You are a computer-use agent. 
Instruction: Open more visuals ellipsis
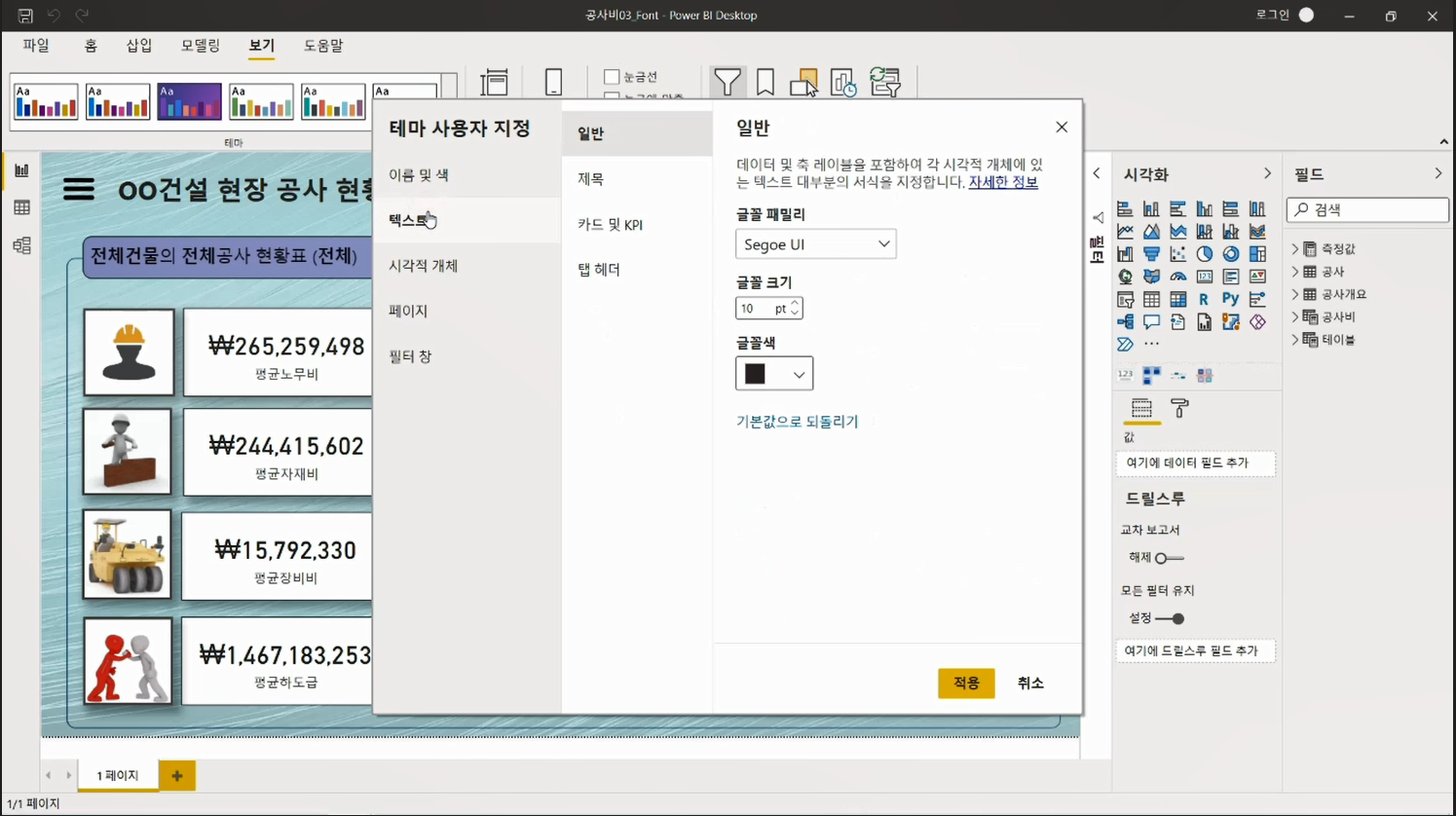(1151, 344)
